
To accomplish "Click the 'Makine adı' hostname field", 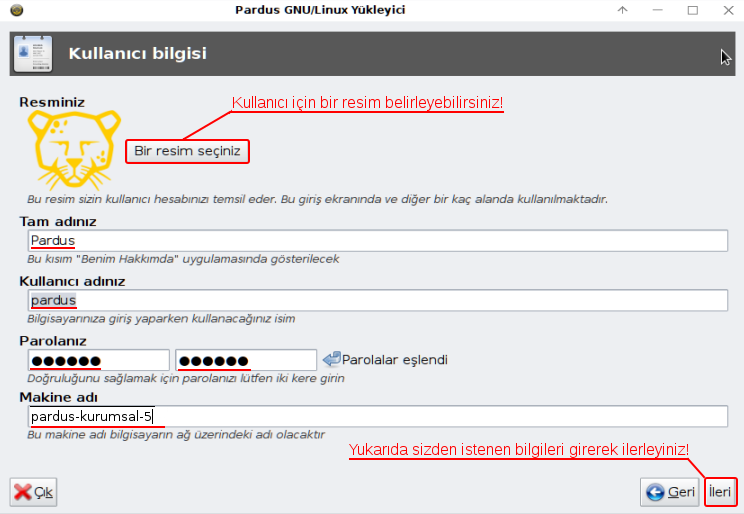I will (x=377, y=417).
